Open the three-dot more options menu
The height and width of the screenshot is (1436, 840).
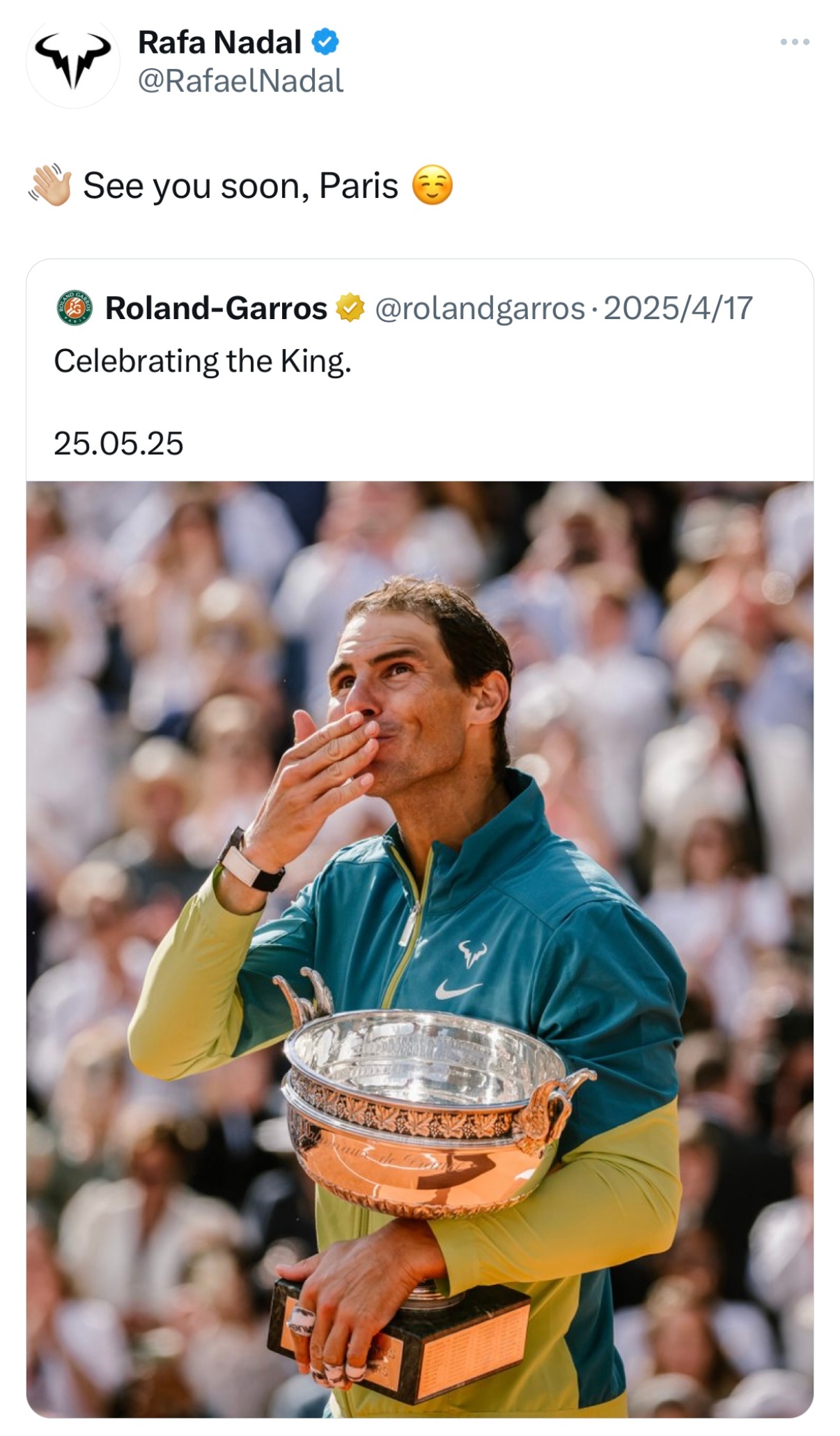[x=795, y=43]
